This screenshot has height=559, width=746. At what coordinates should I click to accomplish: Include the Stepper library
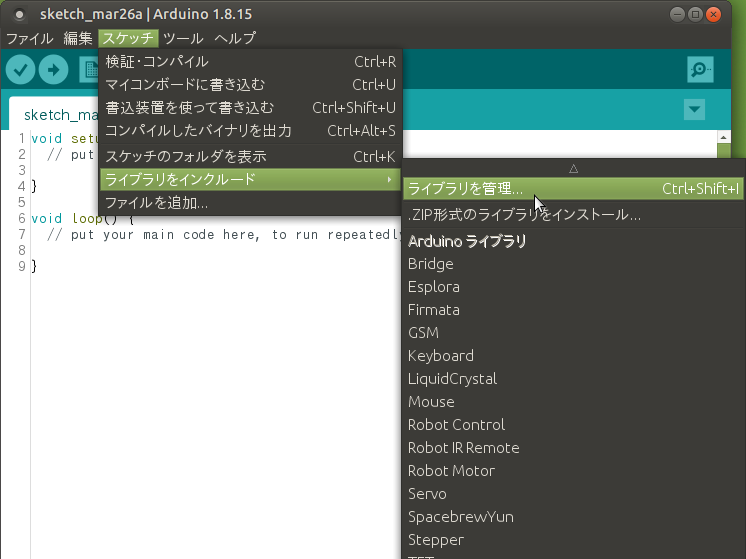pyautogui.click(x=573, y=539)
